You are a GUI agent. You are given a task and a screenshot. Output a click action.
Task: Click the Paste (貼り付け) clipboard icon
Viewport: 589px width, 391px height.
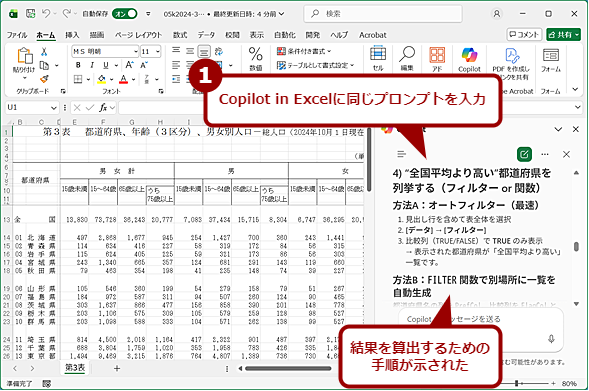click(25, 56)
